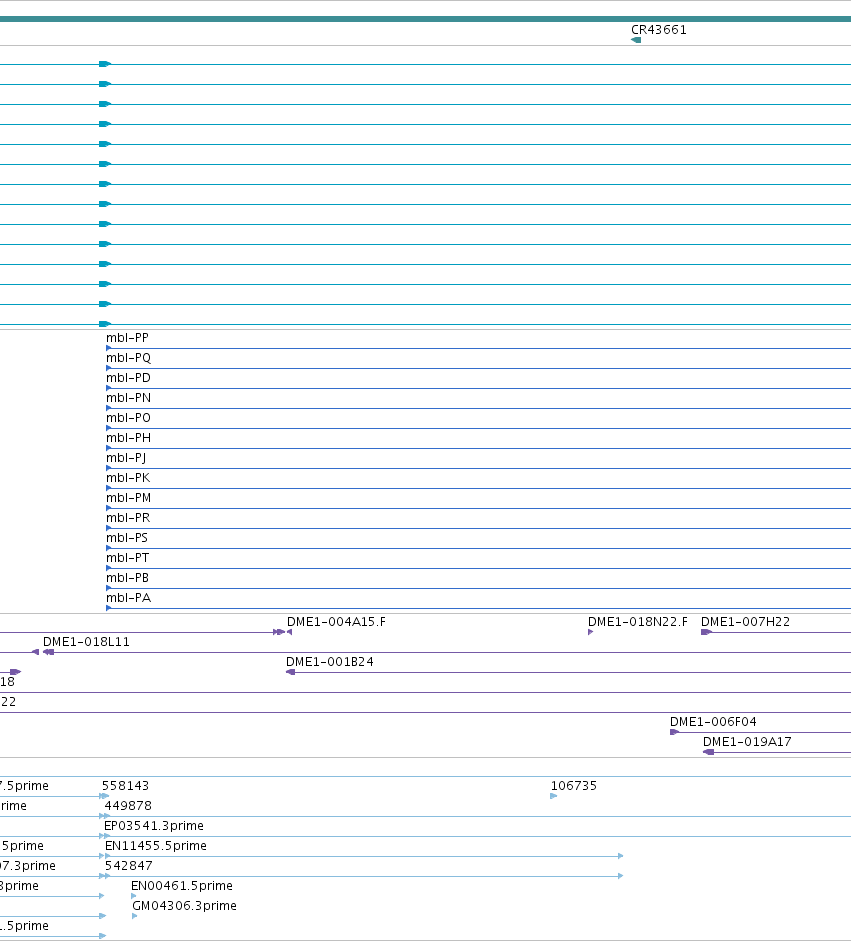Click the DME1-018N22.F clone label
Screen dimensions: 851x941
[x=638, y=622]
